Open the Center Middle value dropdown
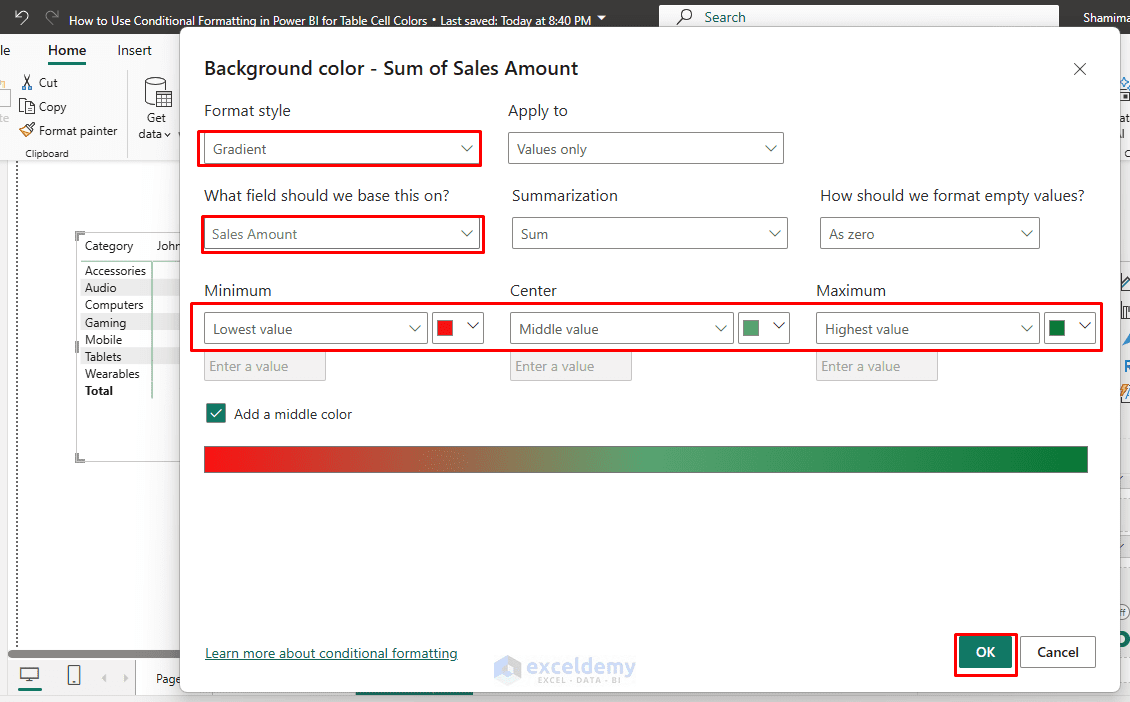The height and width of the screenshot is (702, 1130). tap(622, 329)
